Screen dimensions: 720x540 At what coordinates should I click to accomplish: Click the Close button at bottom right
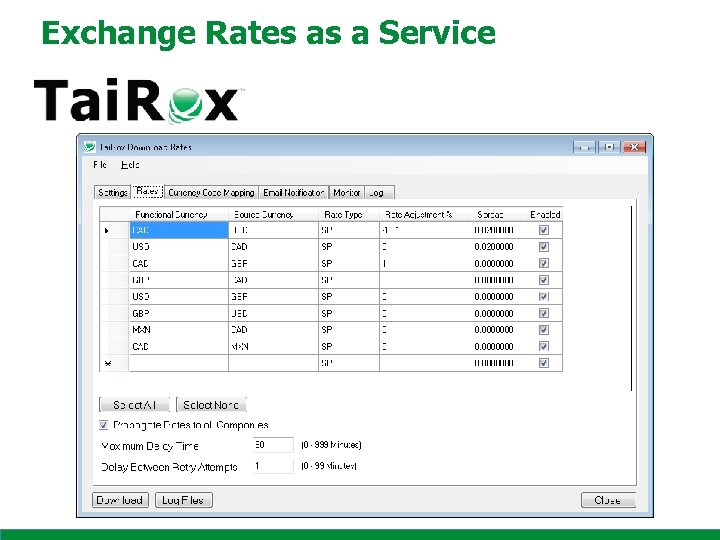click(608, 500)
